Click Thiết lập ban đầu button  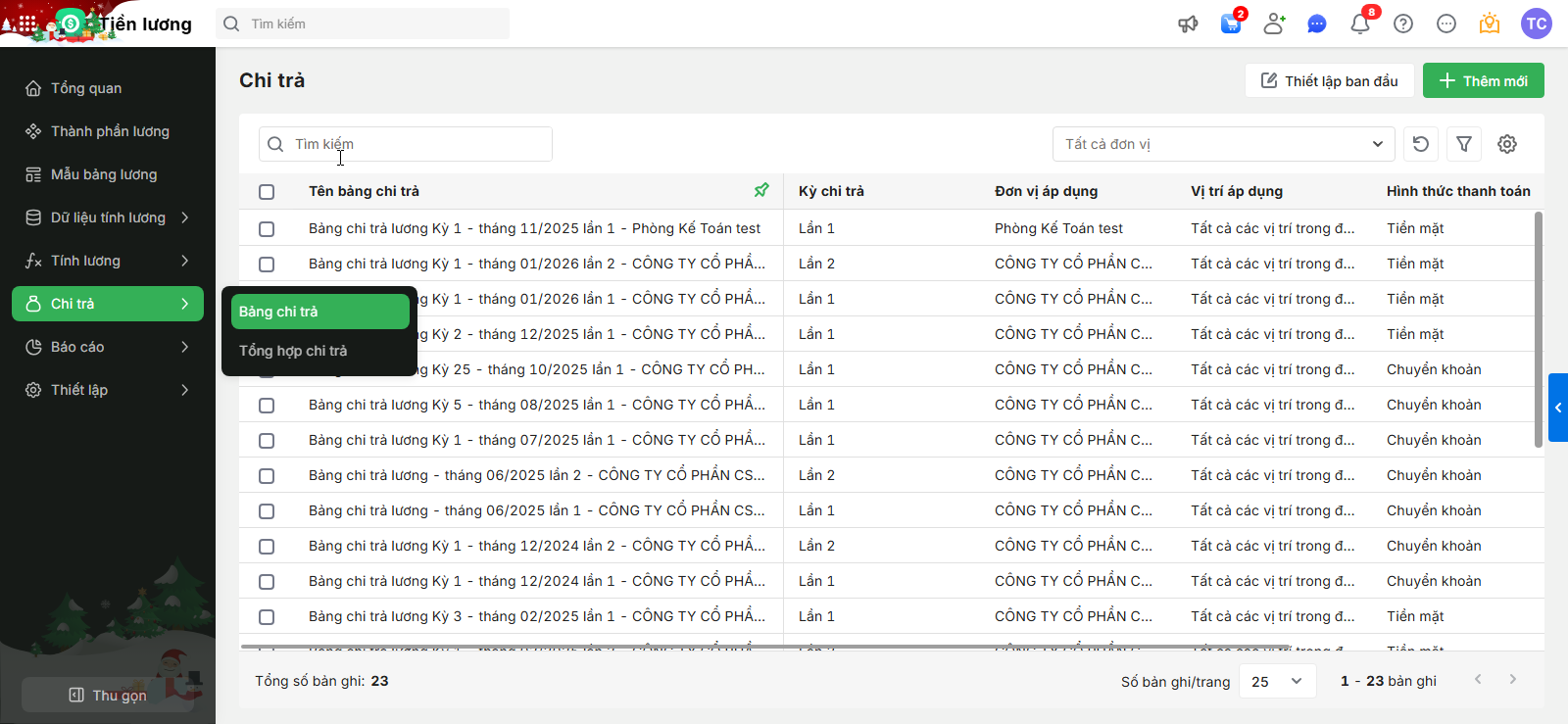1330,80
